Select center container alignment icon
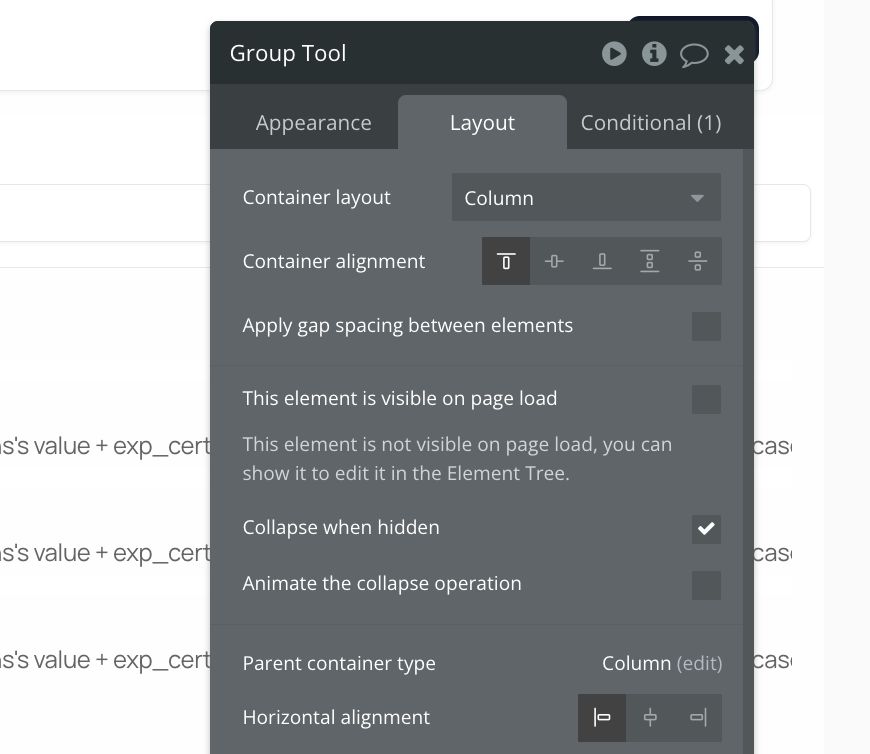Image resolution: width=870 pixels, height=754 pixels. (554, 261)
